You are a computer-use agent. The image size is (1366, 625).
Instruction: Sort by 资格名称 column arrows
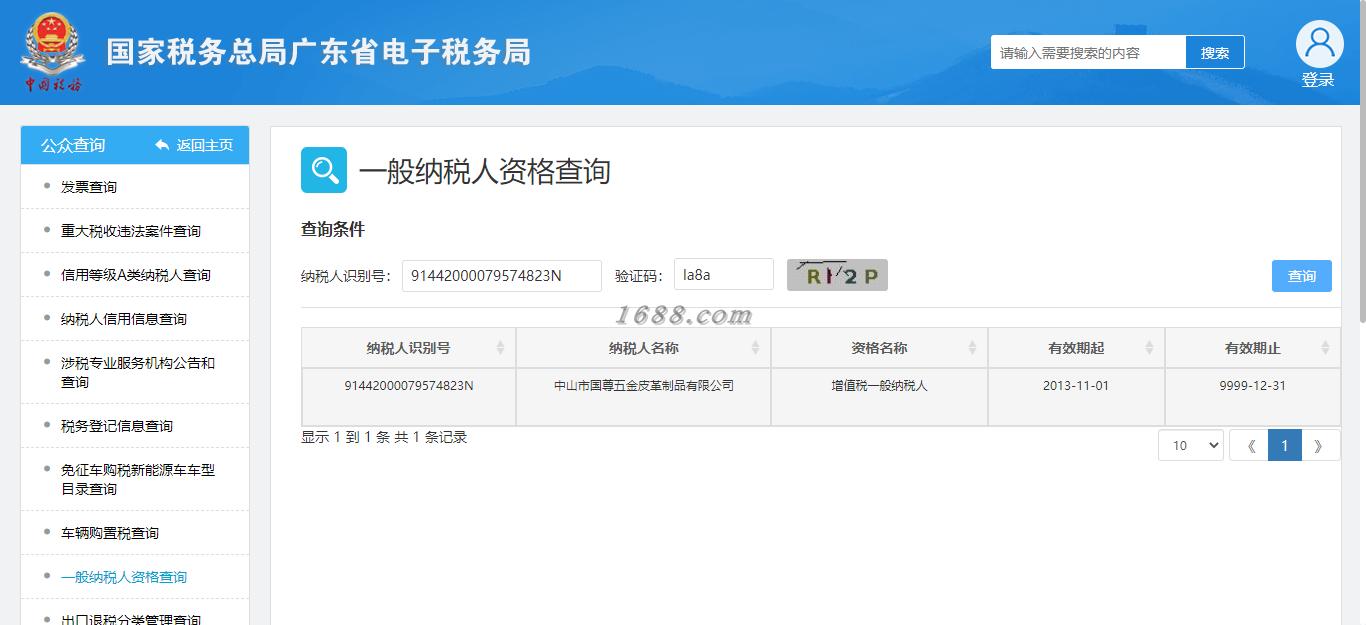point(972,348)
